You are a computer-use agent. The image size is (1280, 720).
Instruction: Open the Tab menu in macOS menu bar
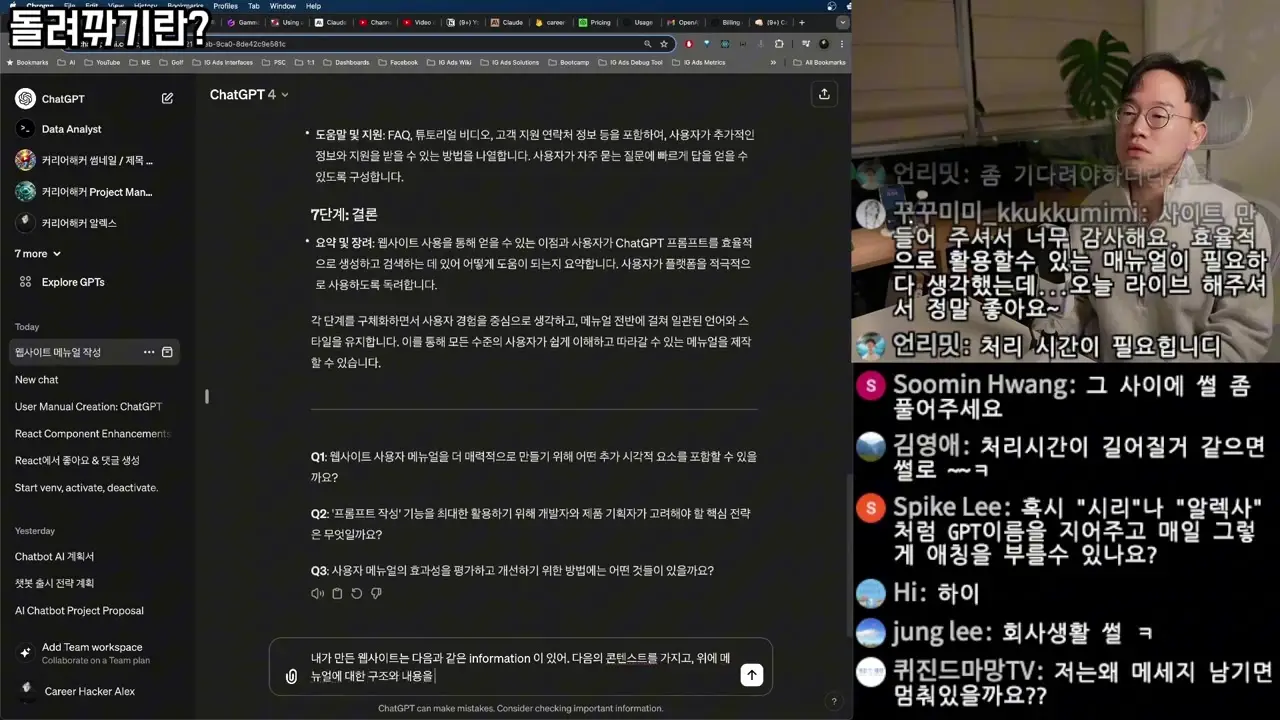(254, 6)
